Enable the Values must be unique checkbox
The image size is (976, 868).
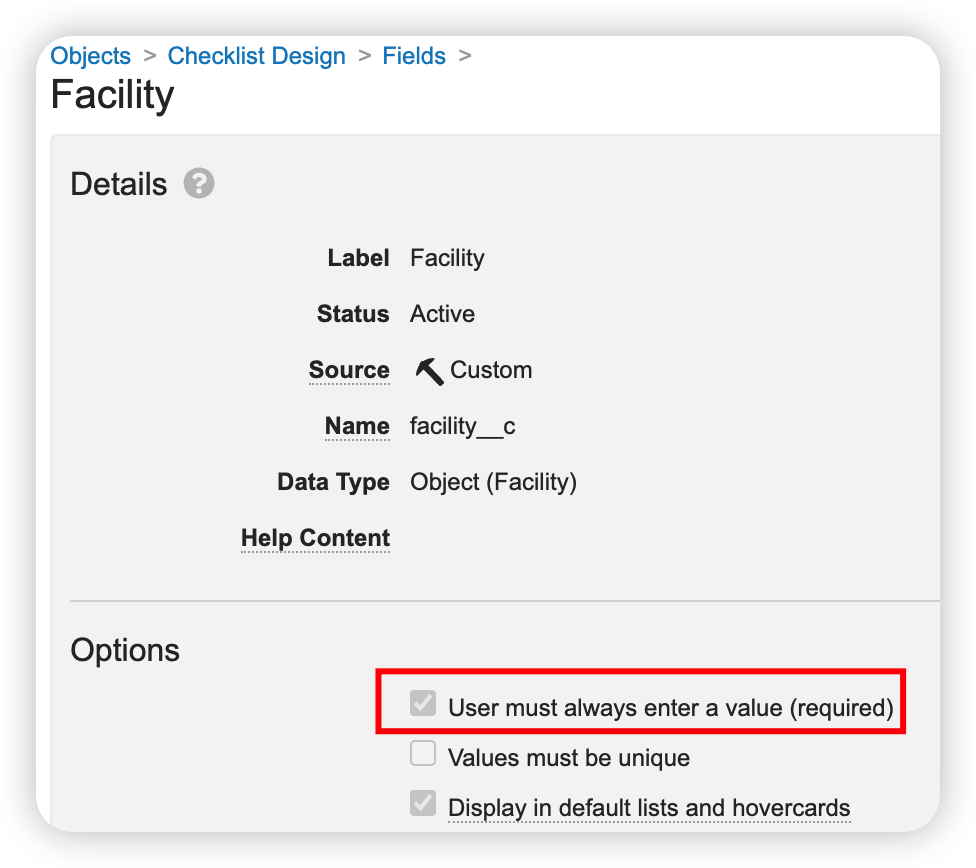[x=423, y=754]
